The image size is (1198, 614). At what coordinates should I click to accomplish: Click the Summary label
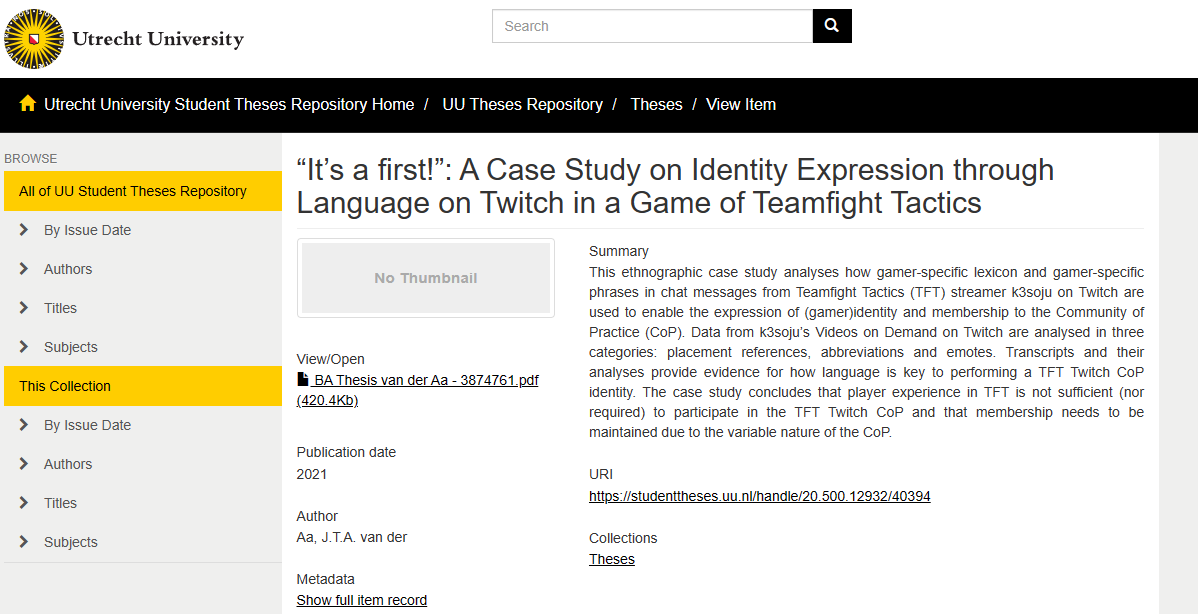pyautogui.click(x=619, y=251)
